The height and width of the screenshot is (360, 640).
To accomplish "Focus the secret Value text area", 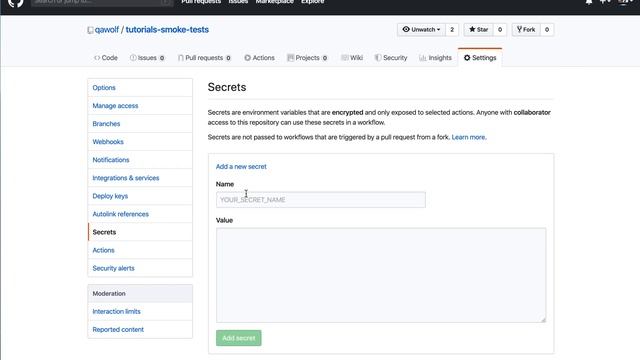I will [381, 275].
